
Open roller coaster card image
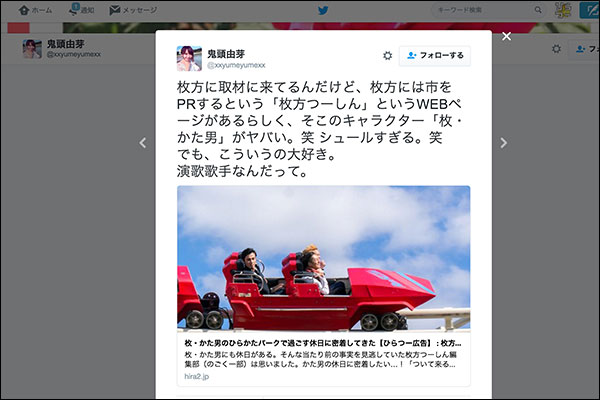pyautogui.click(x=323, y=258)
